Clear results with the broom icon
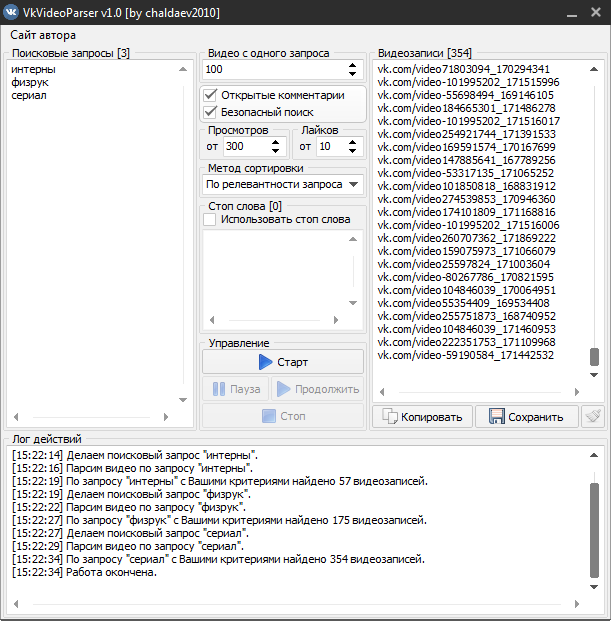 tap(593, 417)
